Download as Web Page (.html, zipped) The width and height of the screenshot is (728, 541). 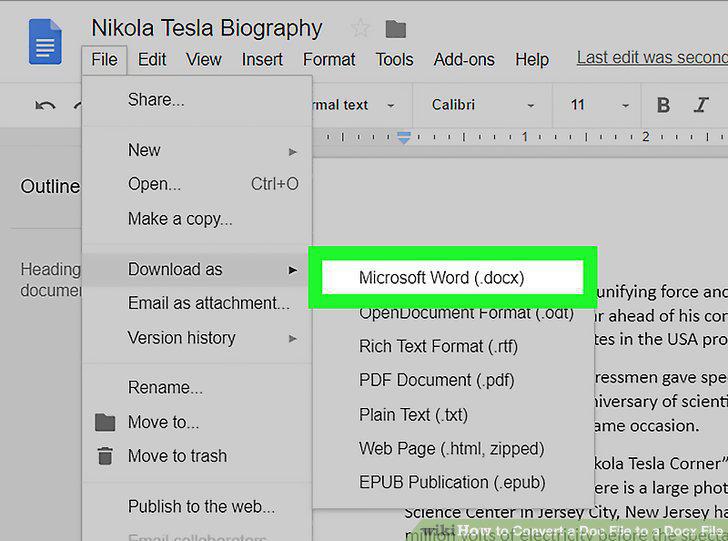(x=454, y=449)
